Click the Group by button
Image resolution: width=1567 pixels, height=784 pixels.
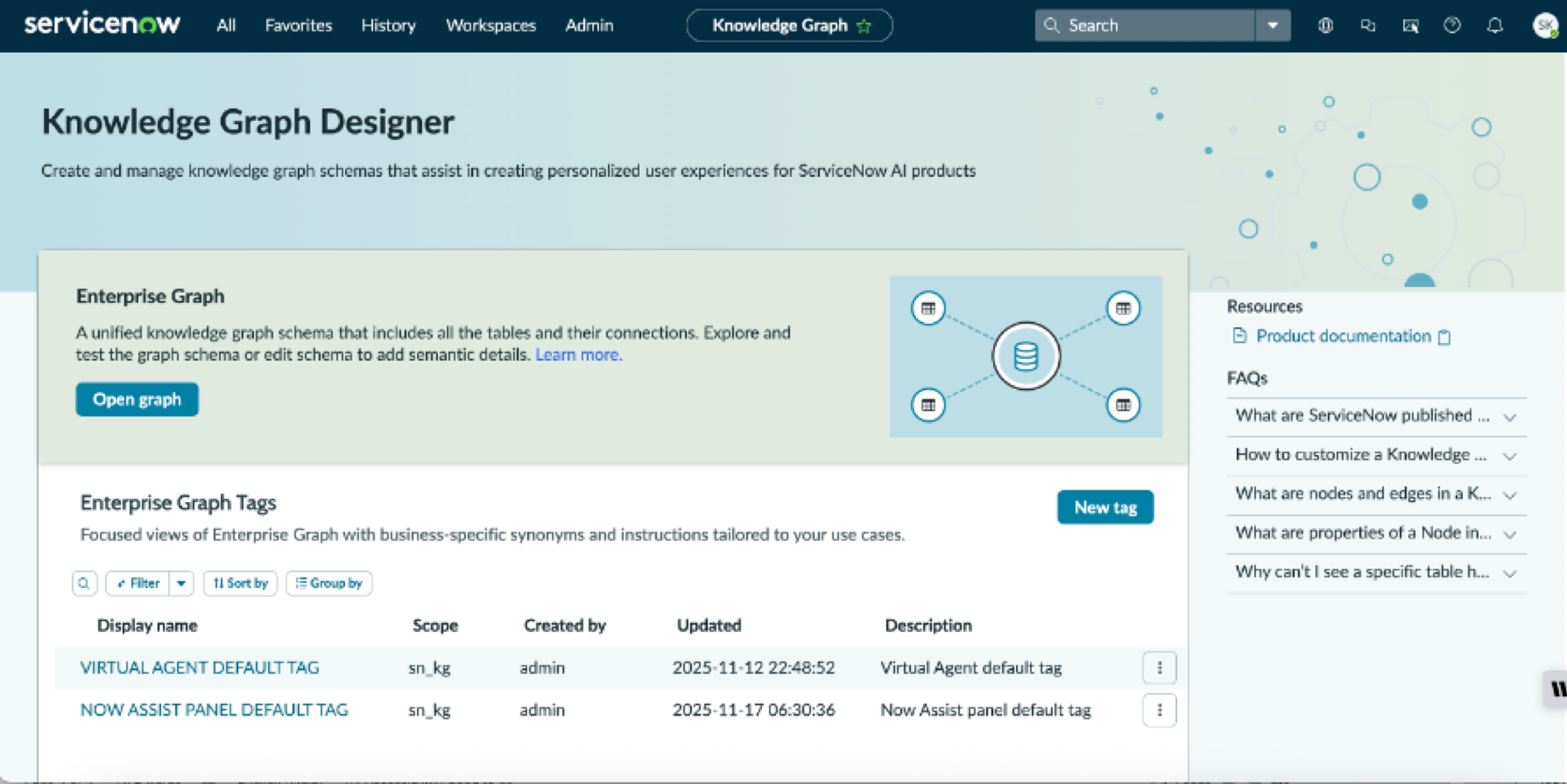328,583
